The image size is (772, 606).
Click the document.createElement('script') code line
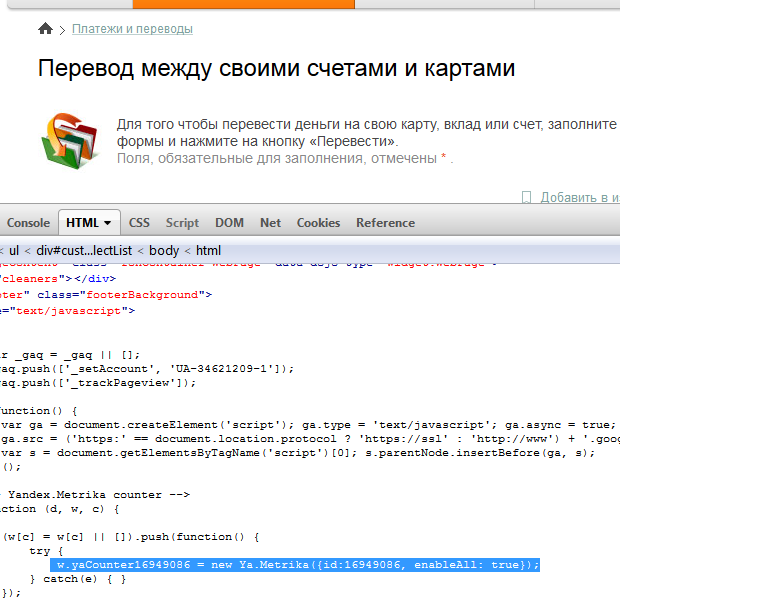308,425
